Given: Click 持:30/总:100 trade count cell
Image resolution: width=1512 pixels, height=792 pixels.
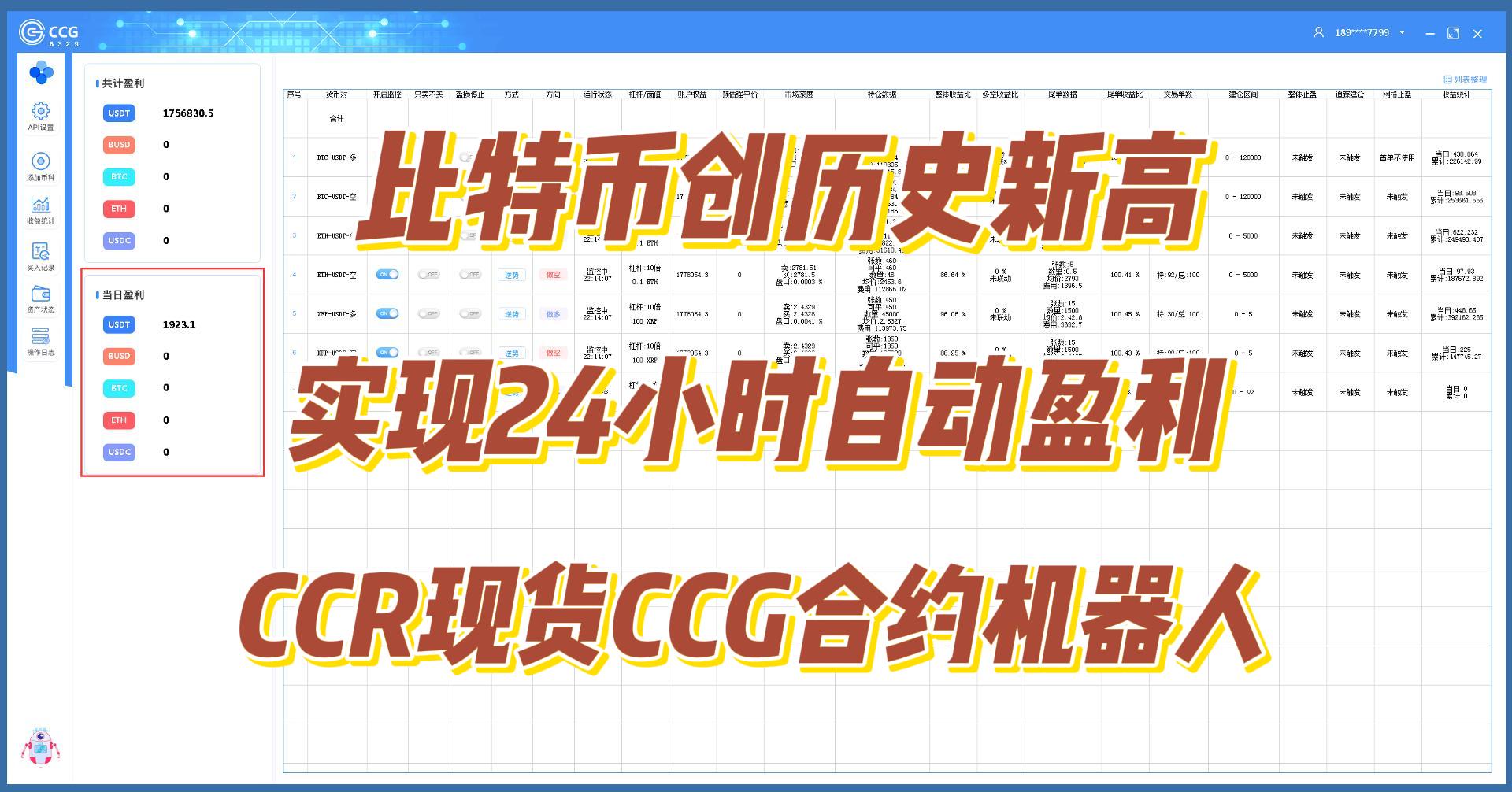Looking at the screenshot, I should (1178, 314).
